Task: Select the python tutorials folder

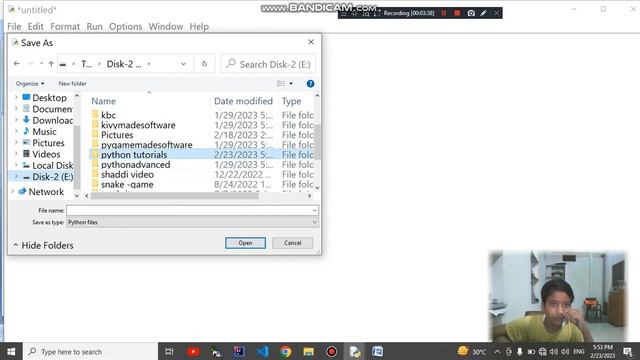Action: pos(202,155)
